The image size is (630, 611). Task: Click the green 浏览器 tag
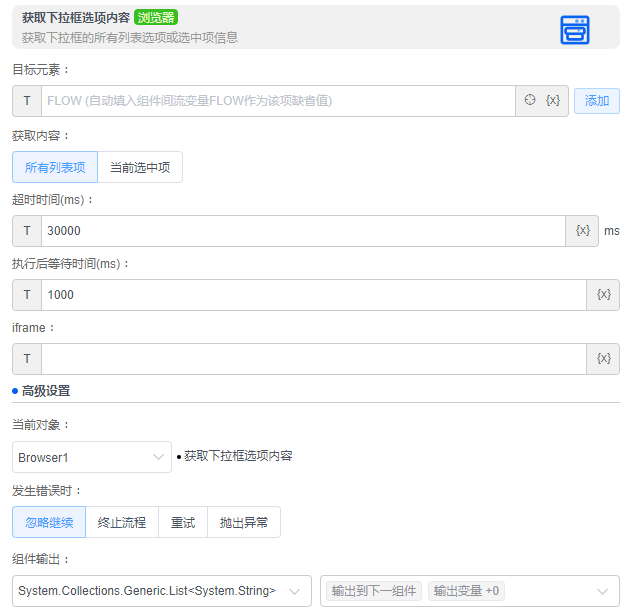tap(156, 17)
